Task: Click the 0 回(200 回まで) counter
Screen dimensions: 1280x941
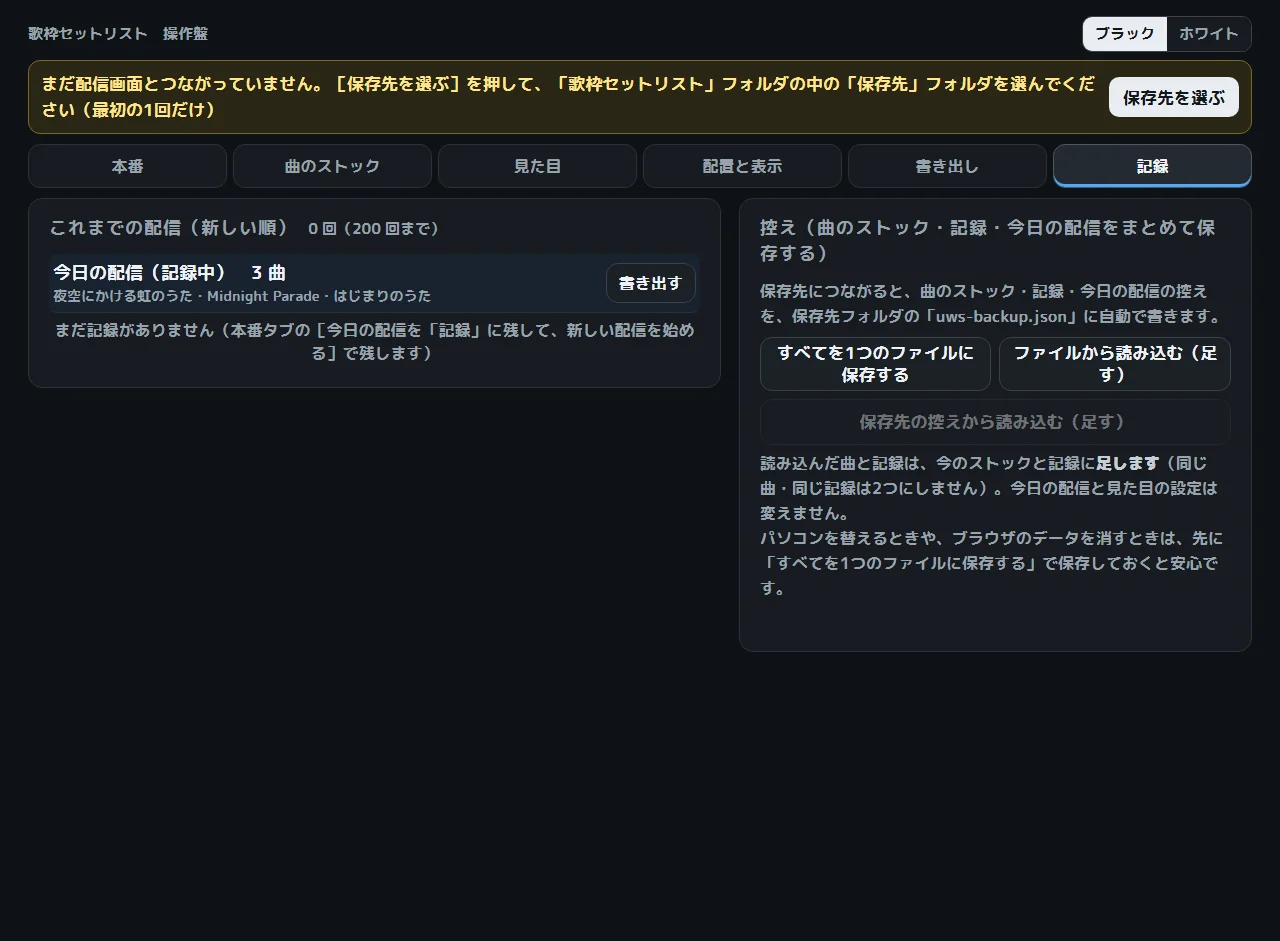Action: [374, 229]
